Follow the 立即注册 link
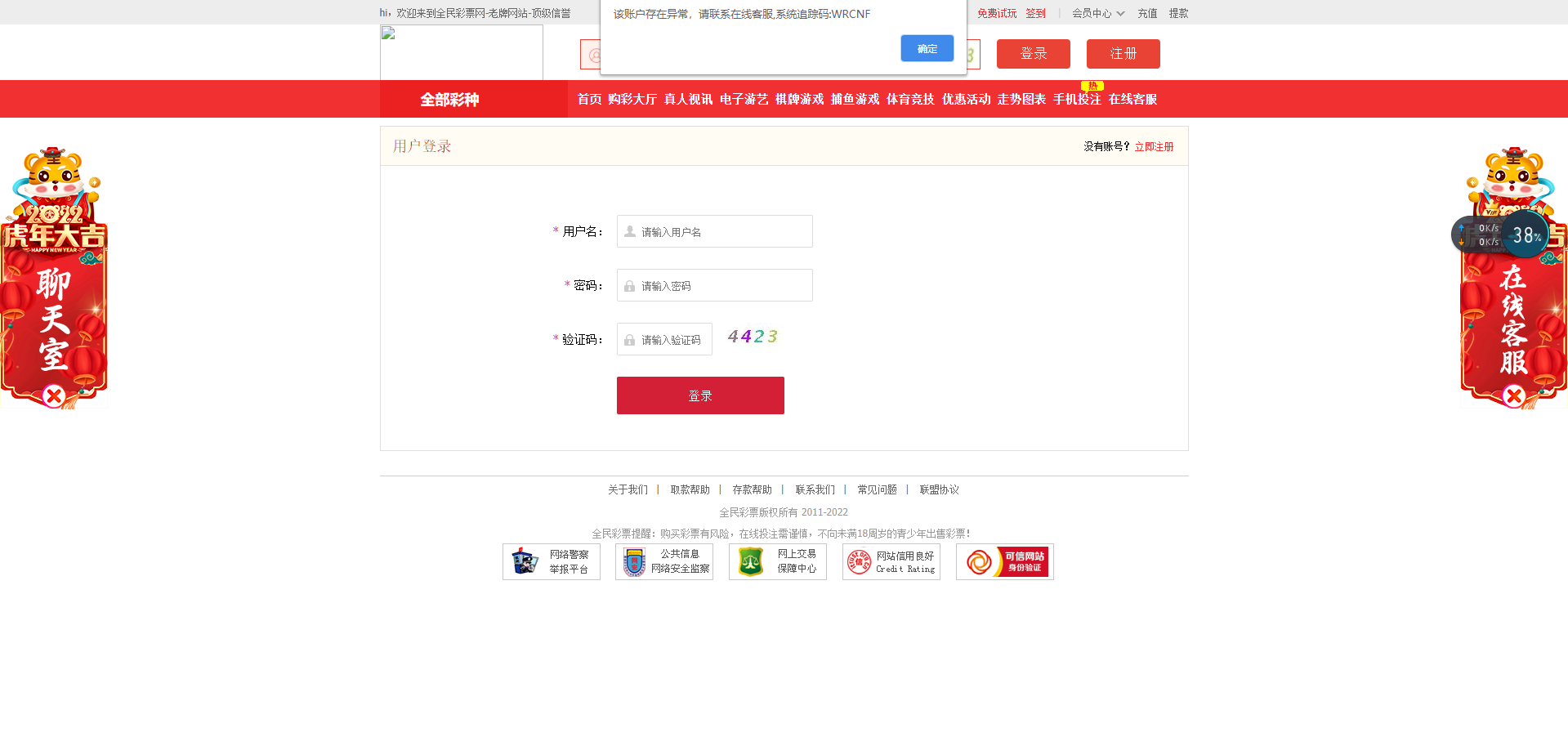The image size is (1568, 755). (1154, 147)
